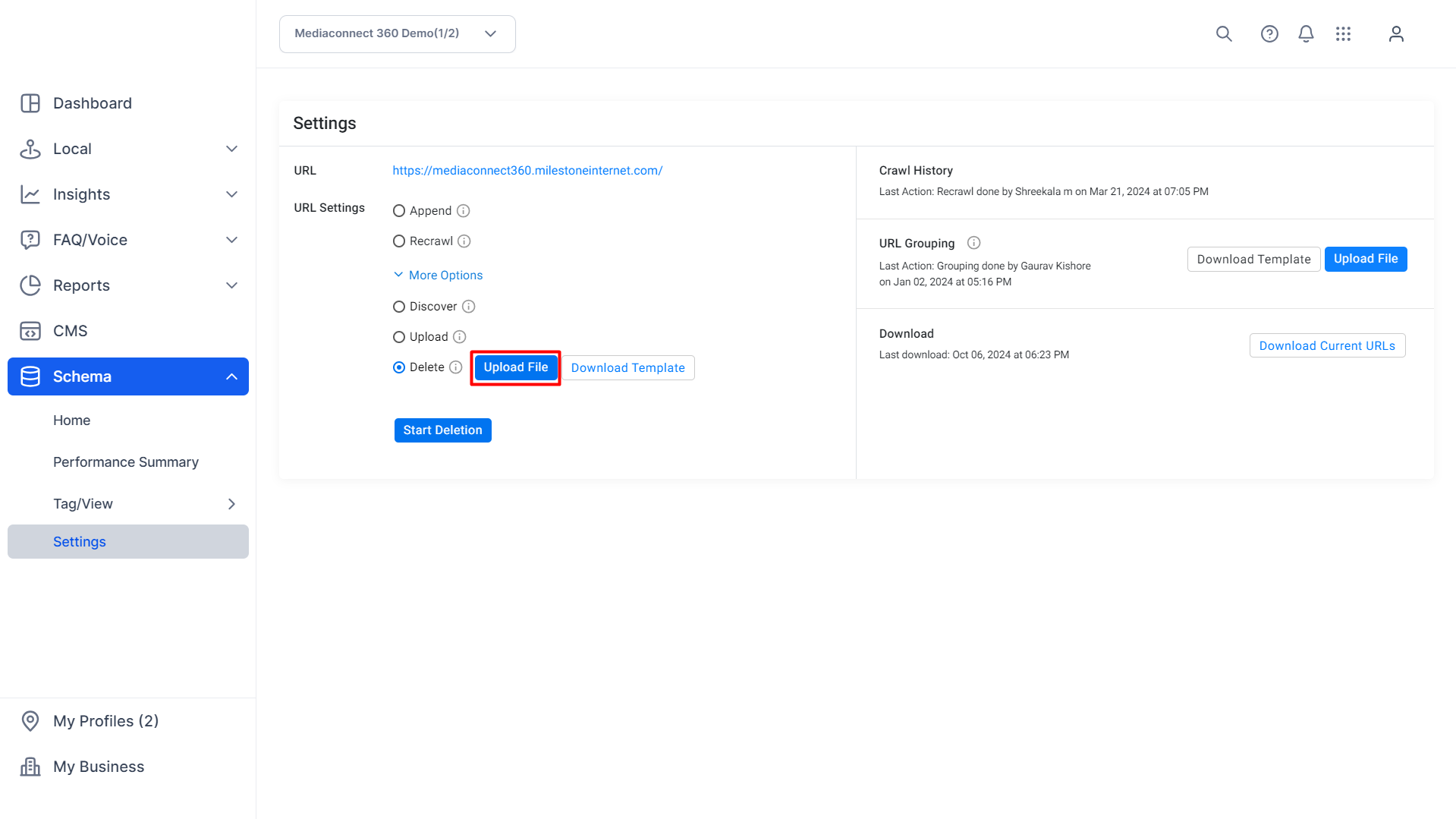This screenshot has height=819, width=1456.
Task: Click the My Profiles location pin icon
Action: [x=30, y=721]
